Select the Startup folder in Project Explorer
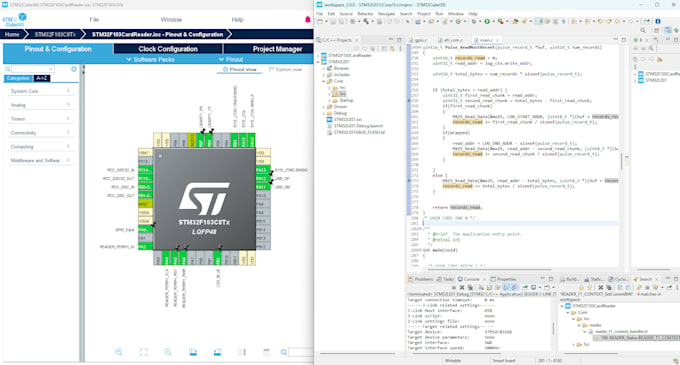Image resolution: width=680 pixels, height=365 pixels. 346,100
